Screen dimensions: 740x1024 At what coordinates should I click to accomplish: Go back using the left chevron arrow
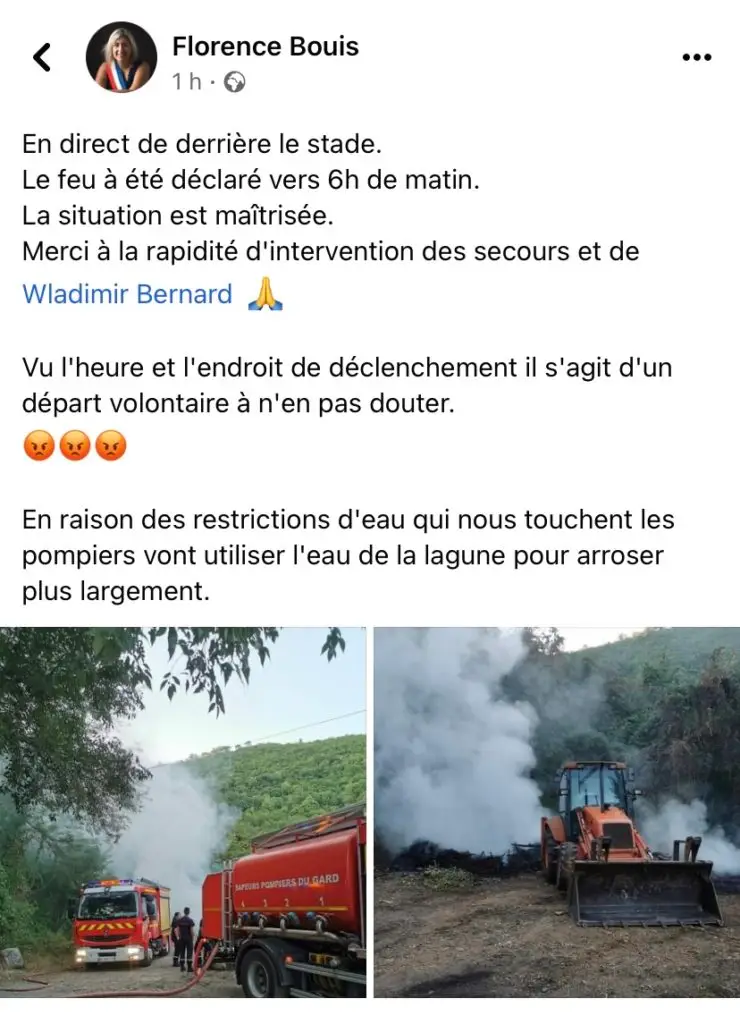point(42,57)
